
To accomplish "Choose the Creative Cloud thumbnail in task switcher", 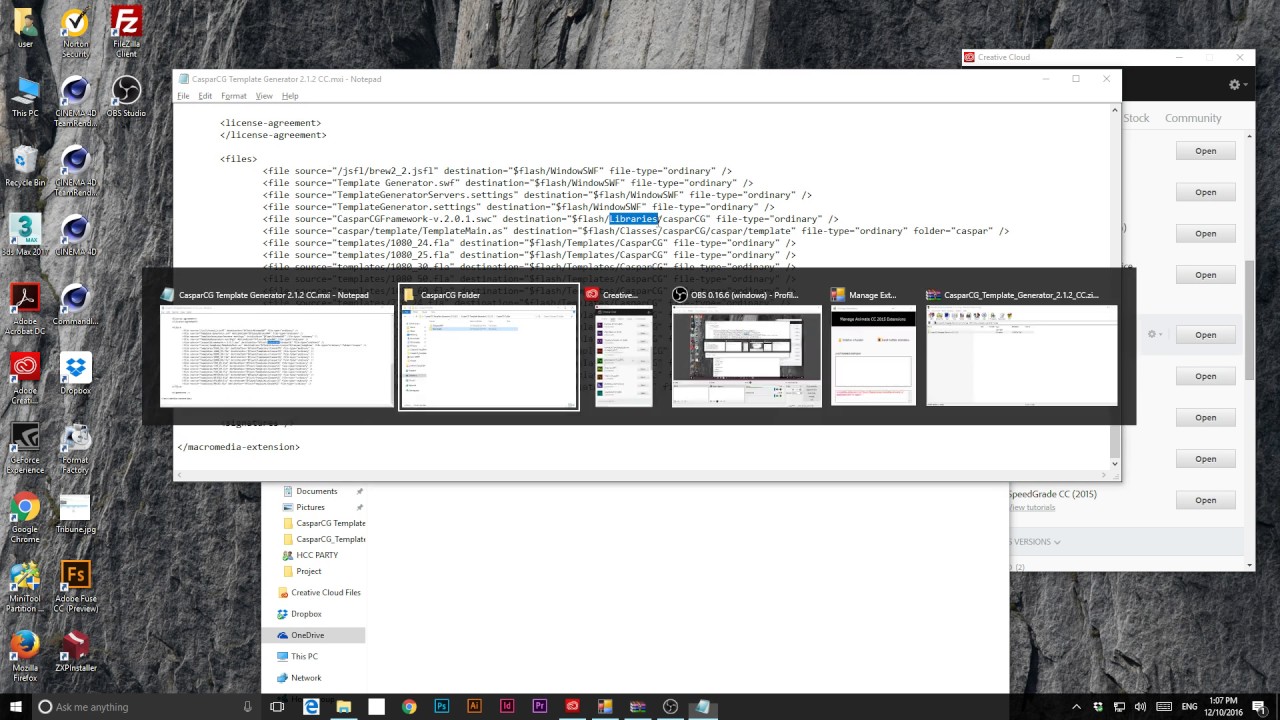I will click(x=624, y=346).
